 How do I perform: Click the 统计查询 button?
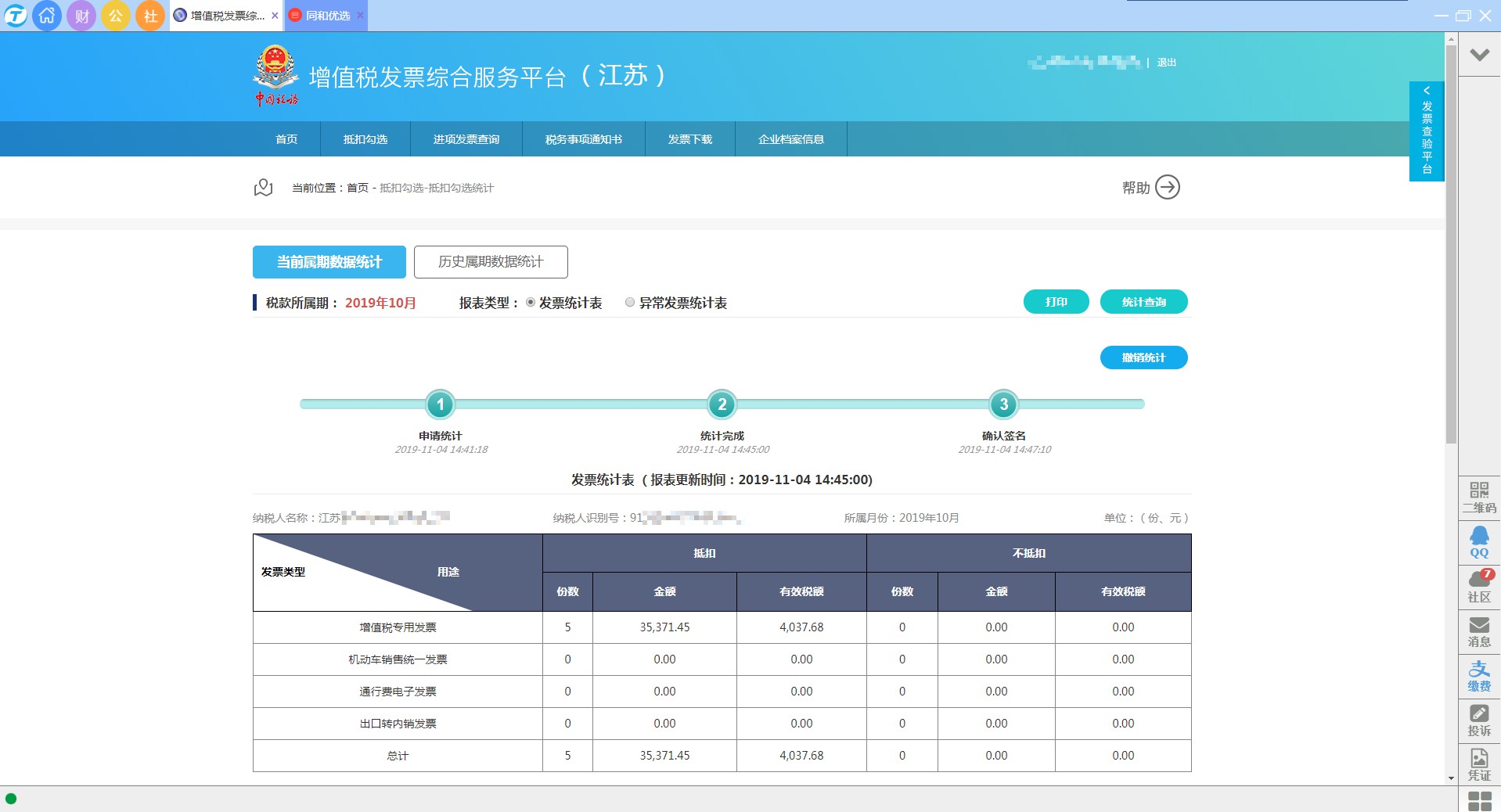1143,302
